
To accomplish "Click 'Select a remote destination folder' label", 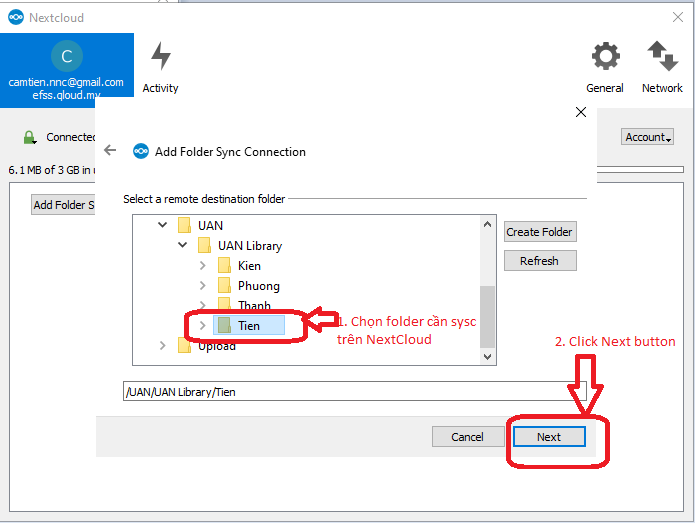I will 204,199.
